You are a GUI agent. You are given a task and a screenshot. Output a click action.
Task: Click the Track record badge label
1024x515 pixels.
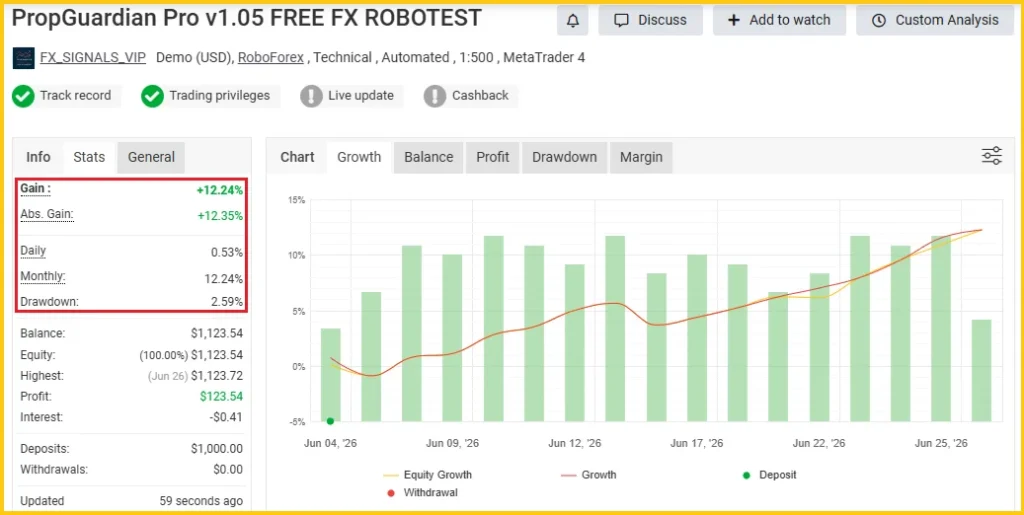coord(75,96)
